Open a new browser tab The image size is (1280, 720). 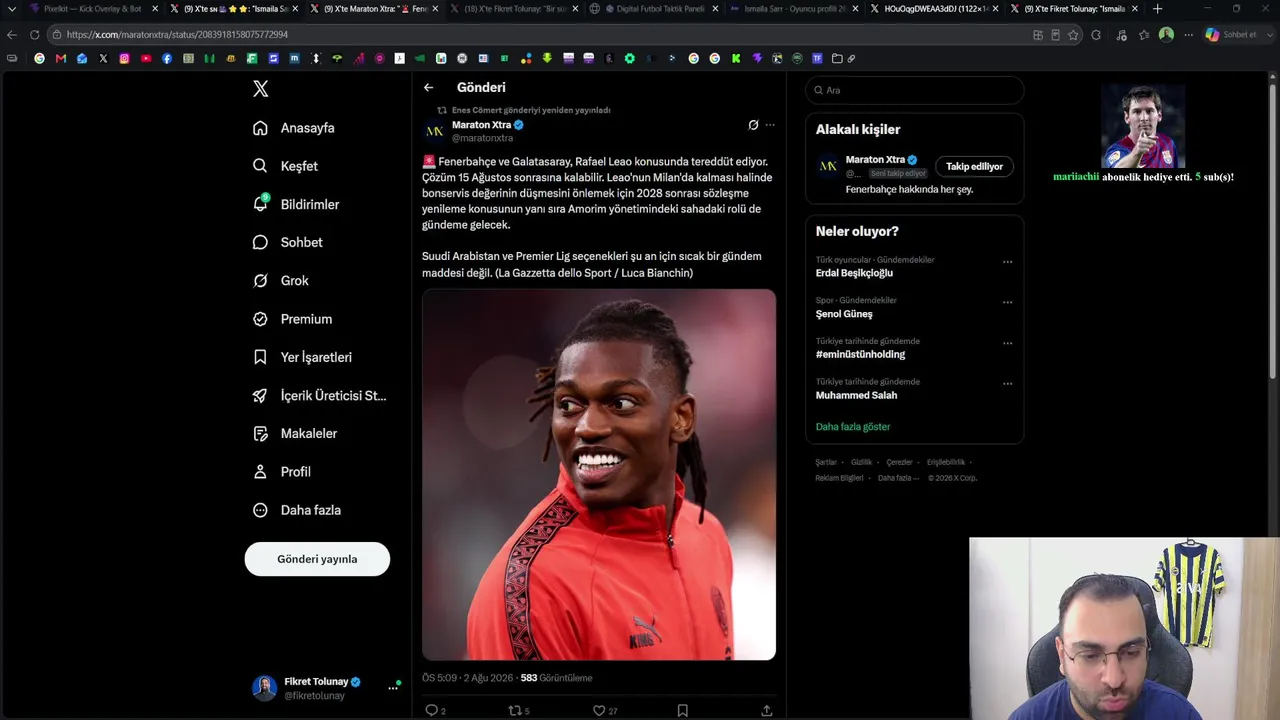(x=1157, y=9)
